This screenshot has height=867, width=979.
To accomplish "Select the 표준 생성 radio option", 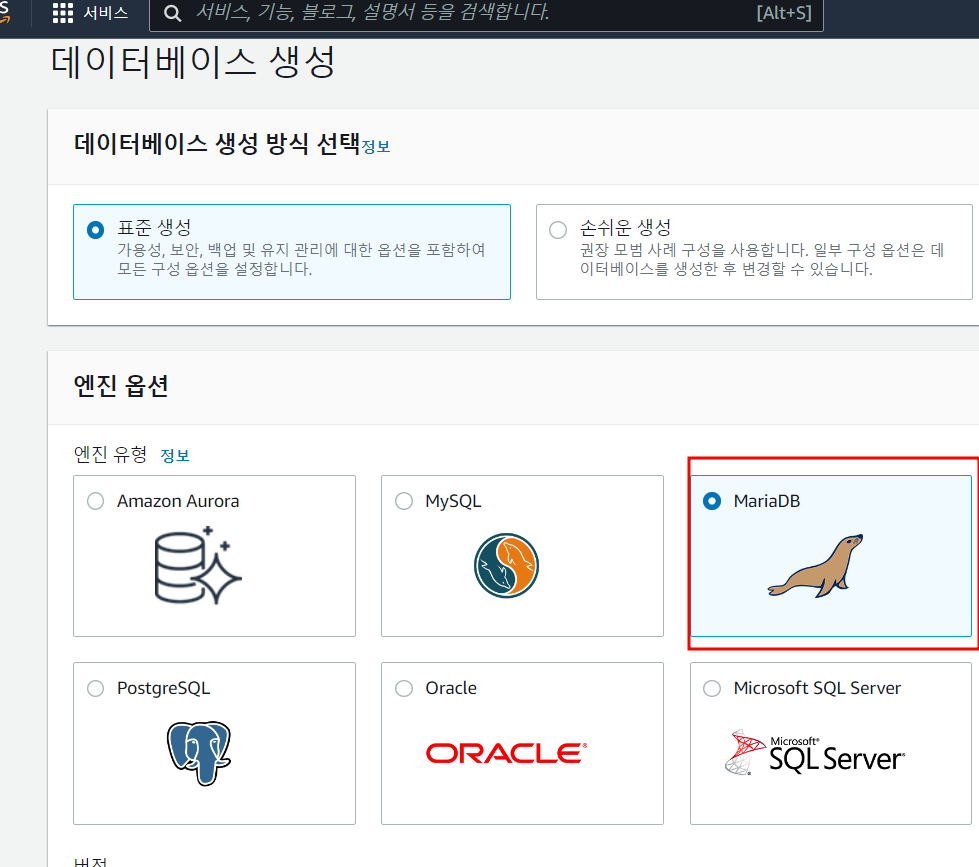I will pos(96,230).
